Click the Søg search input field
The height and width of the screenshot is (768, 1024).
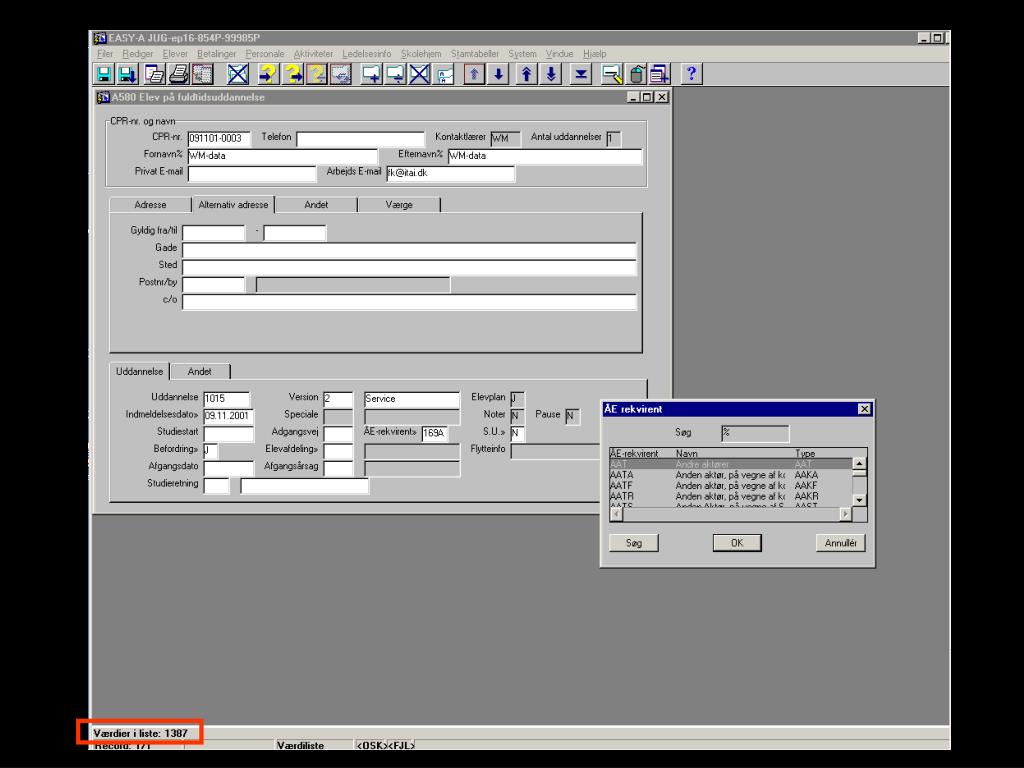point(755,432)
